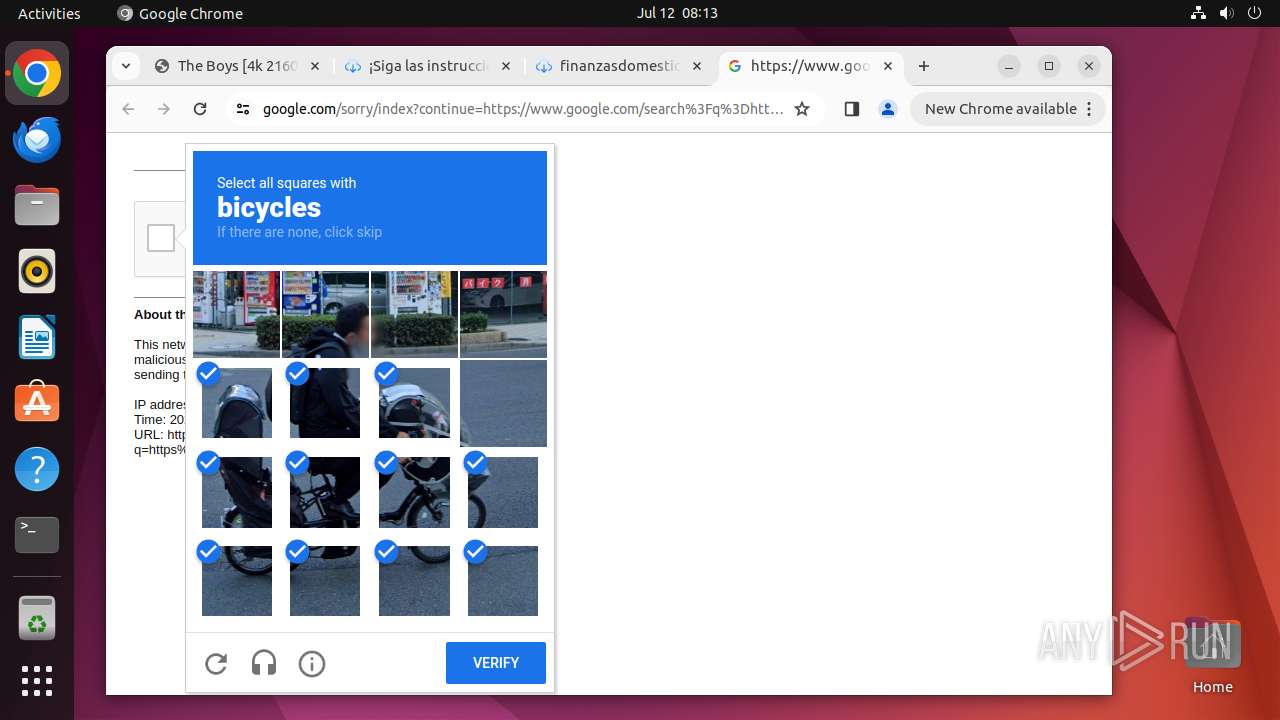Deselect second row first tile with stroller hood

(237, 403)
